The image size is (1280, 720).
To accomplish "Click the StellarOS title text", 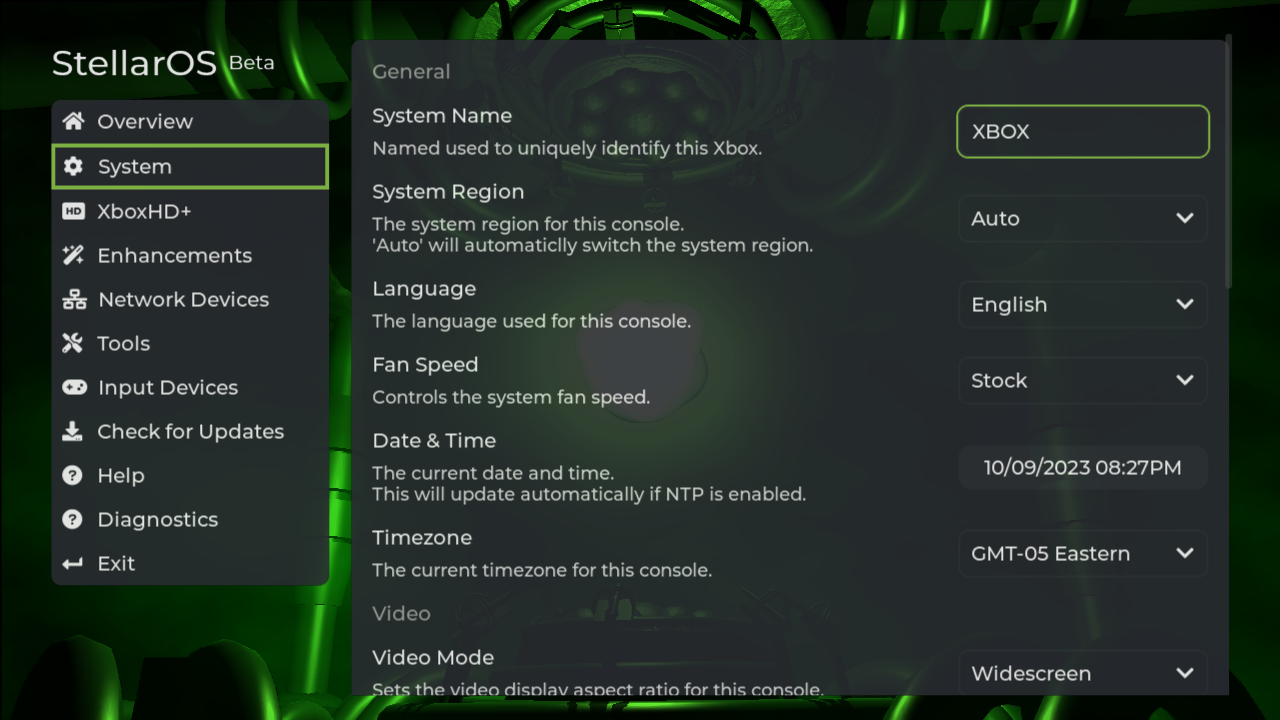I will point(134,64).
